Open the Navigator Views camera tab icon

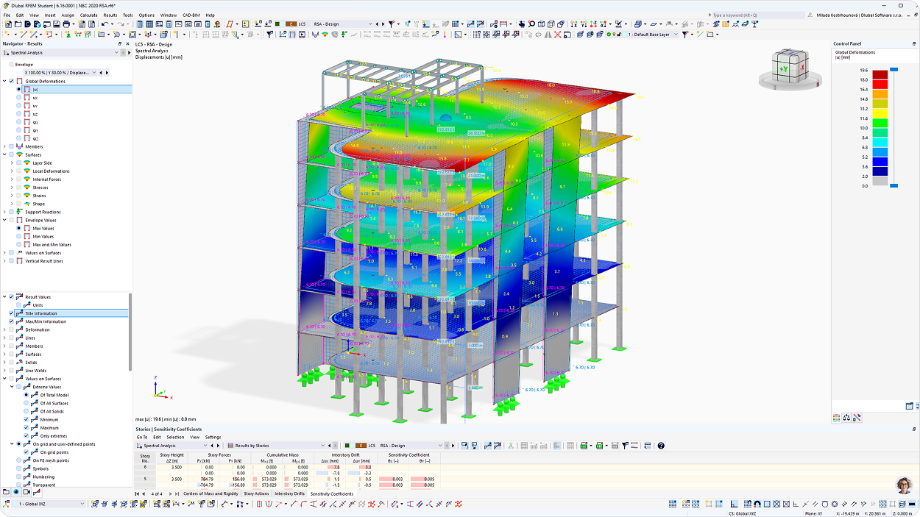click(26, 492)
